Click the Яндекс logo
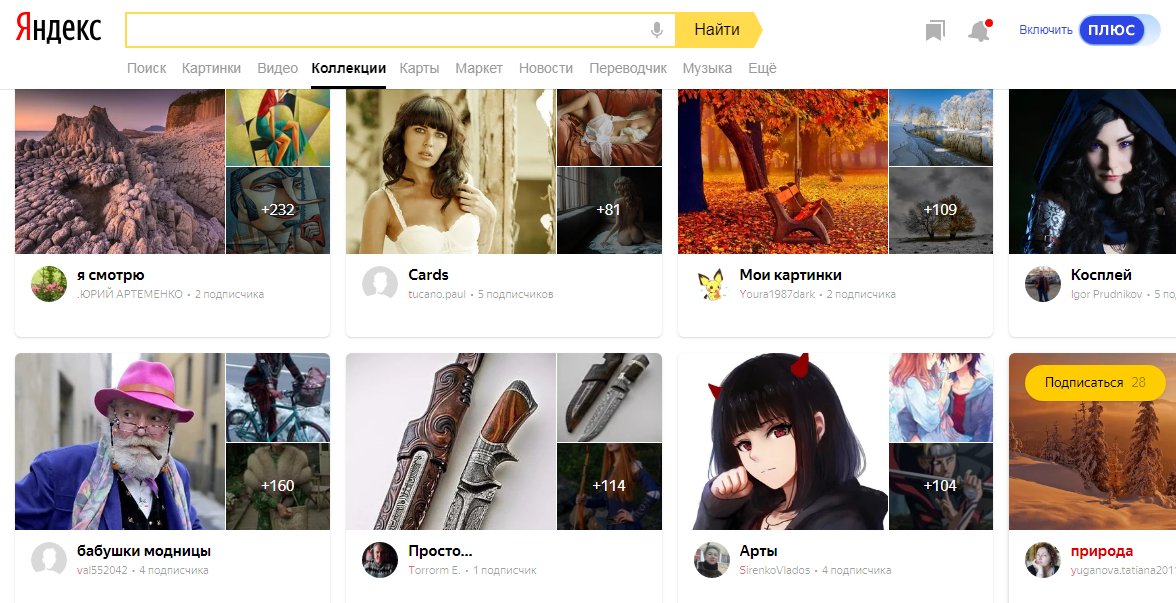 click(59, 30)
